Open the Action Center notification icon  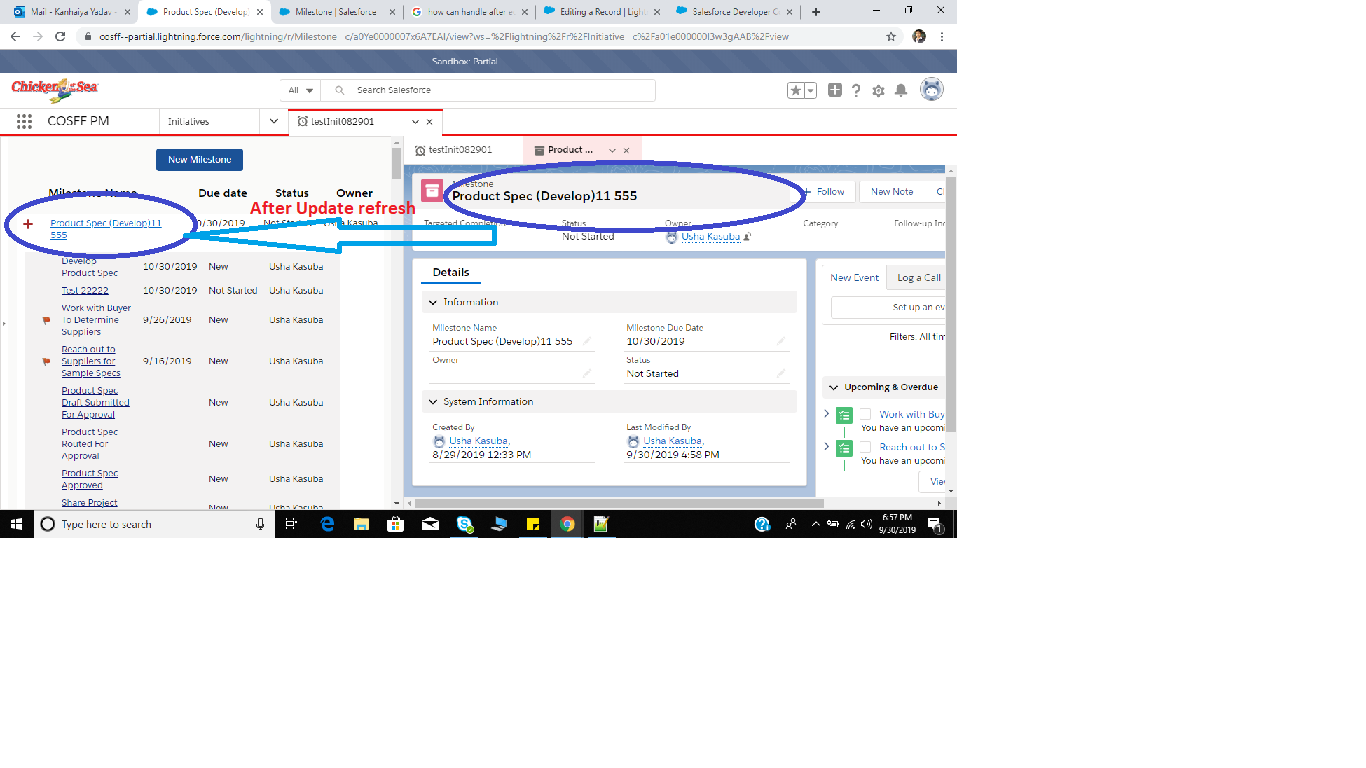pyautogui.click(x=934, y=524)
